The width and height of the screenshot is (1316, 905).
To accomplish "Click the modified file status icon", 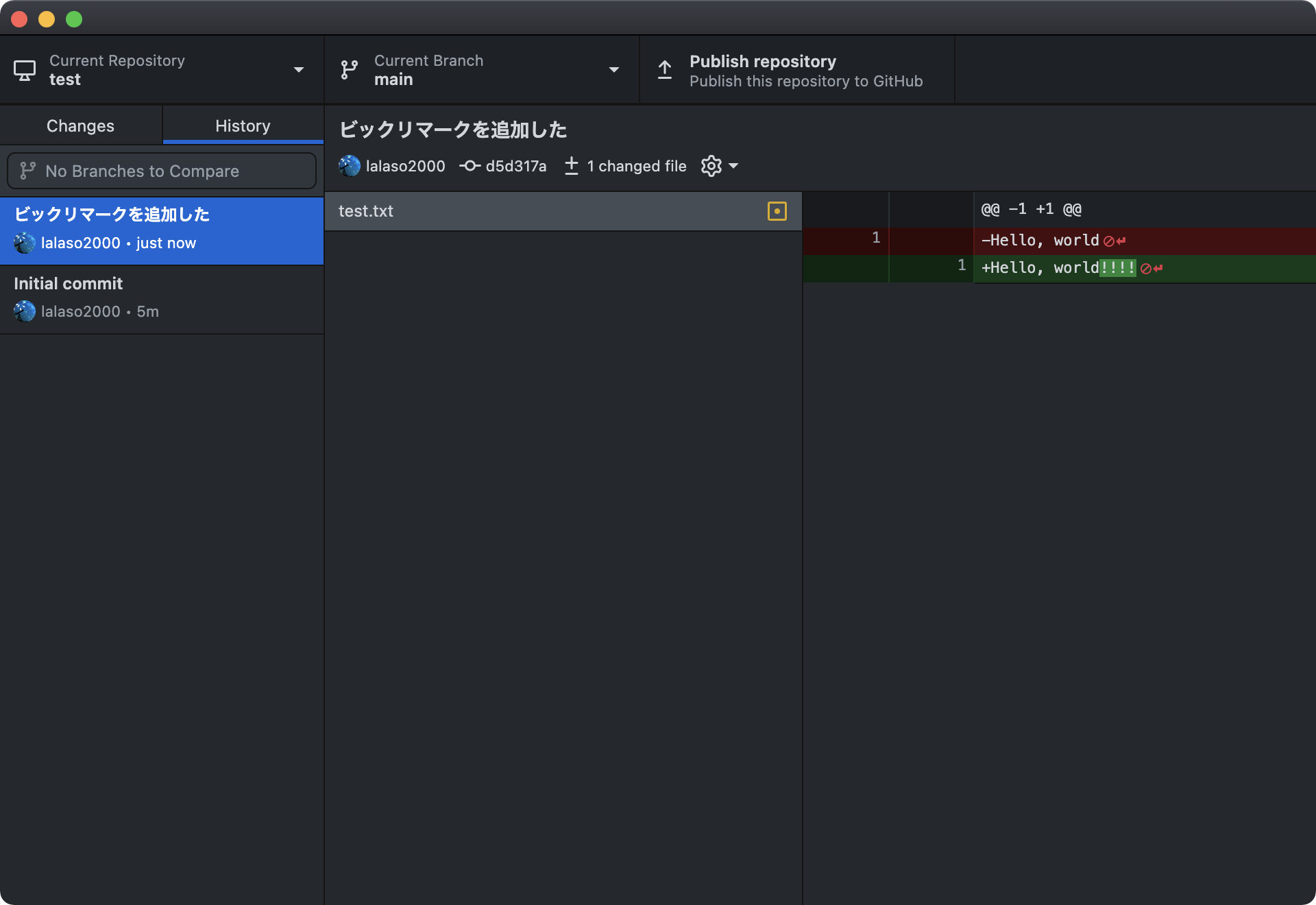I will pos(777,211).
